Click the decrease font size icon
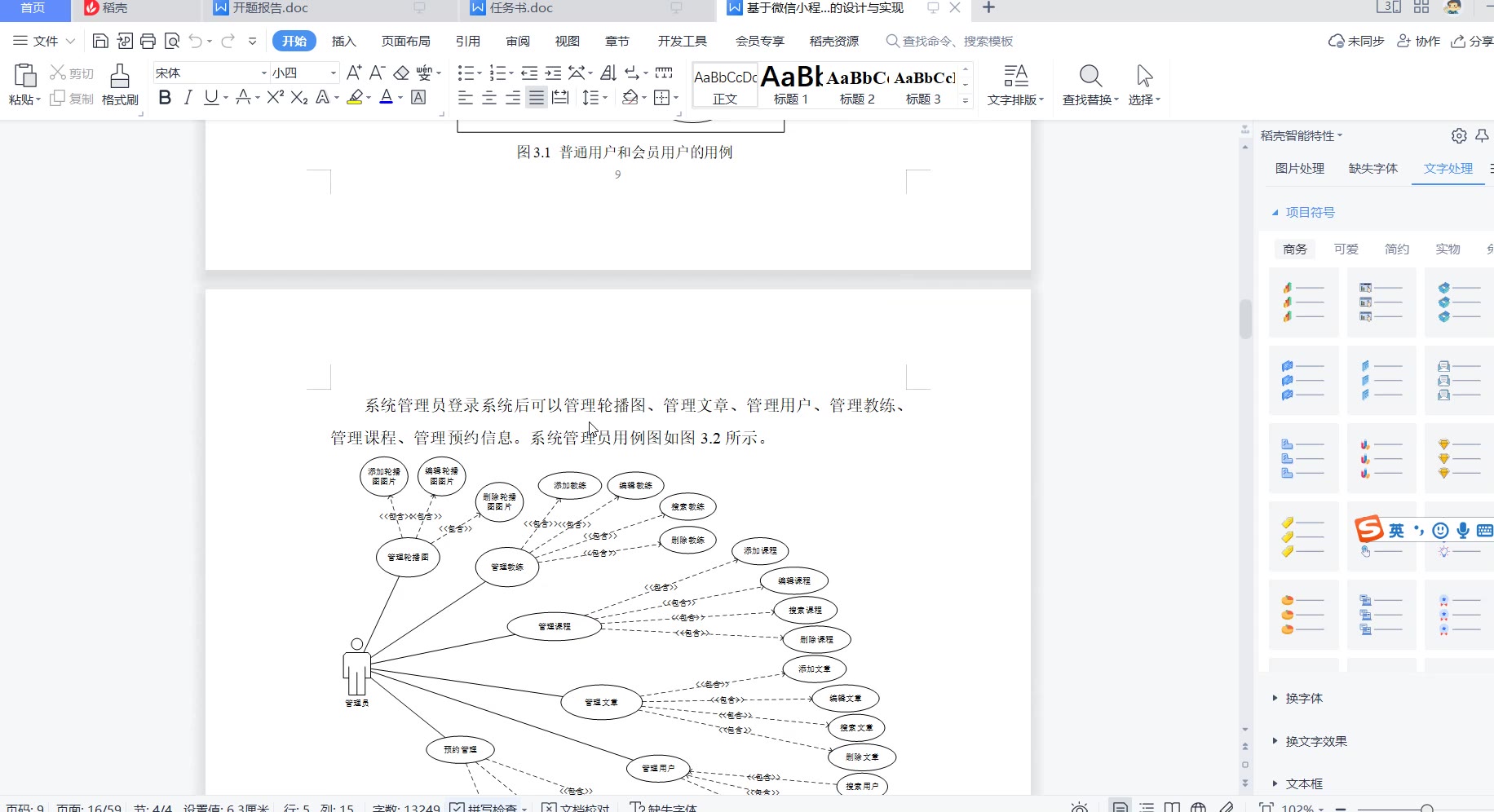The image size is (1494, 812). coord(377,73)
